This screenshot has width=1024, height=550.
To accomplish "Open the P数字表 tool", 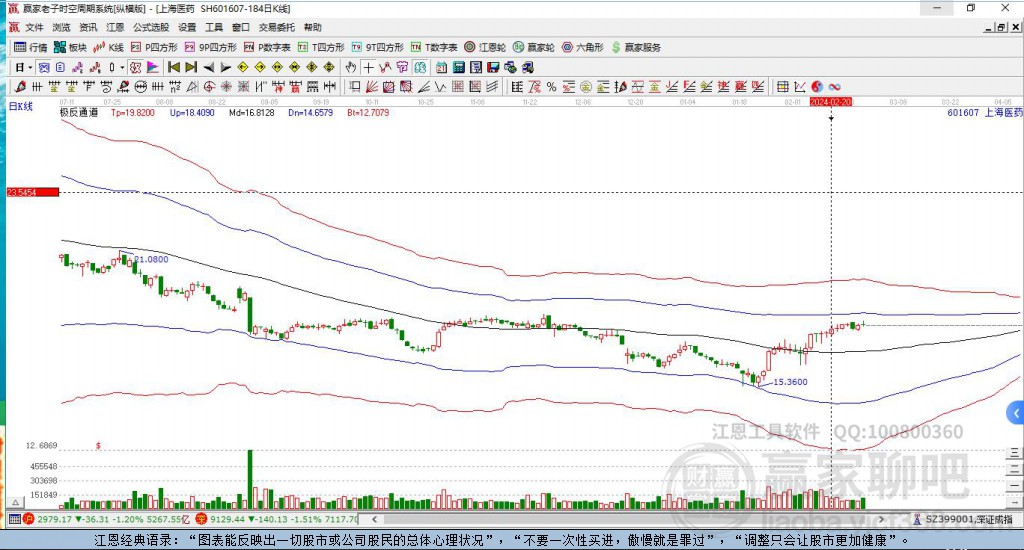I will (x=267, y=47).
